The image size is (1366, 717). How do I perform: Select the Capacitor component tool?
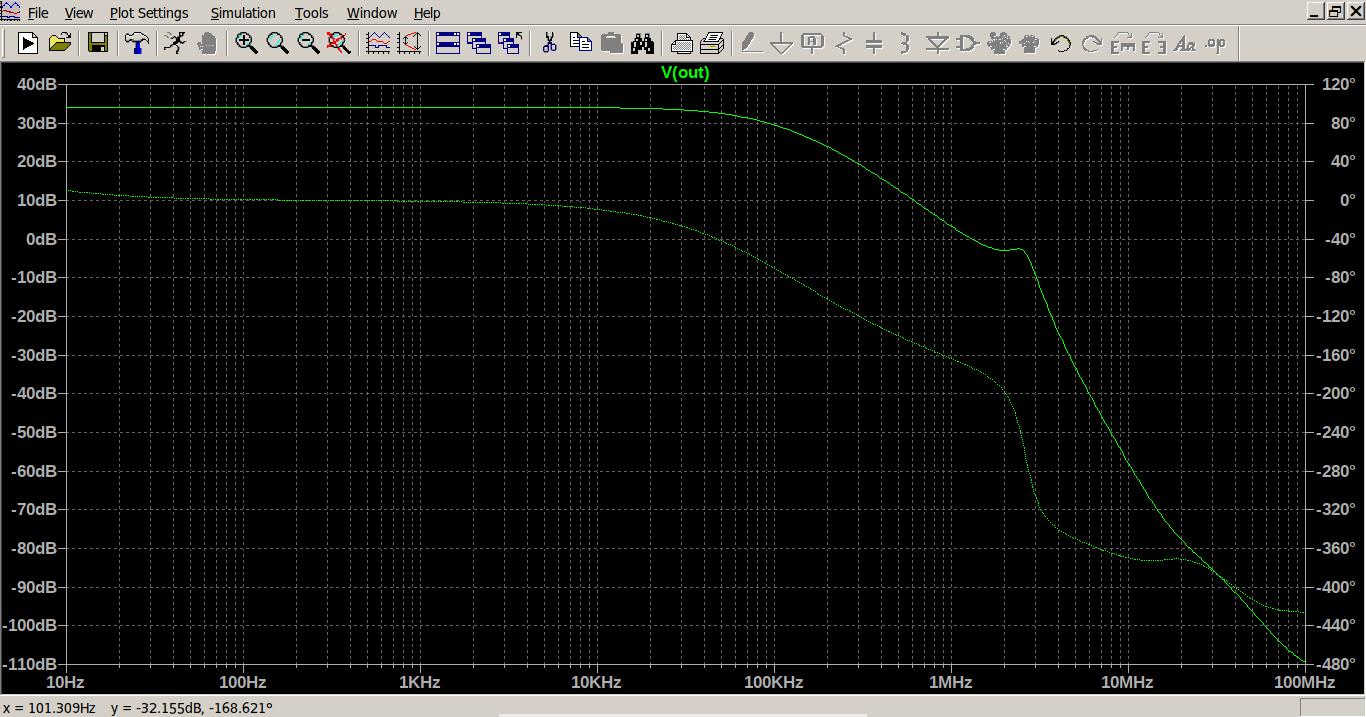point(875,43)
